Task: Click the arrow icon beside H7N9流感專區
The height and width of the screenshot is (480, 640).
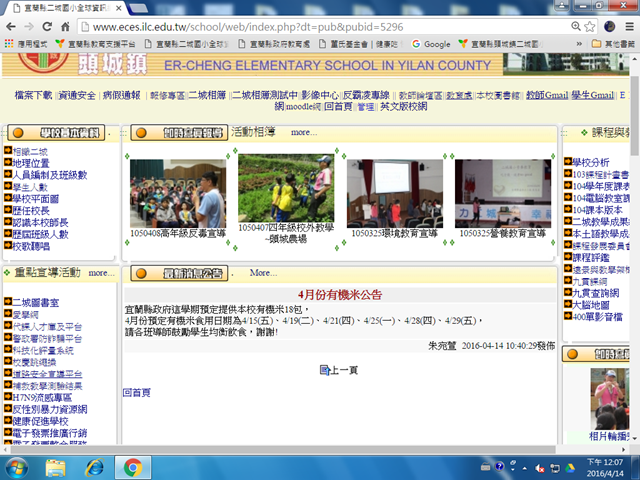Action: (8, 396)
